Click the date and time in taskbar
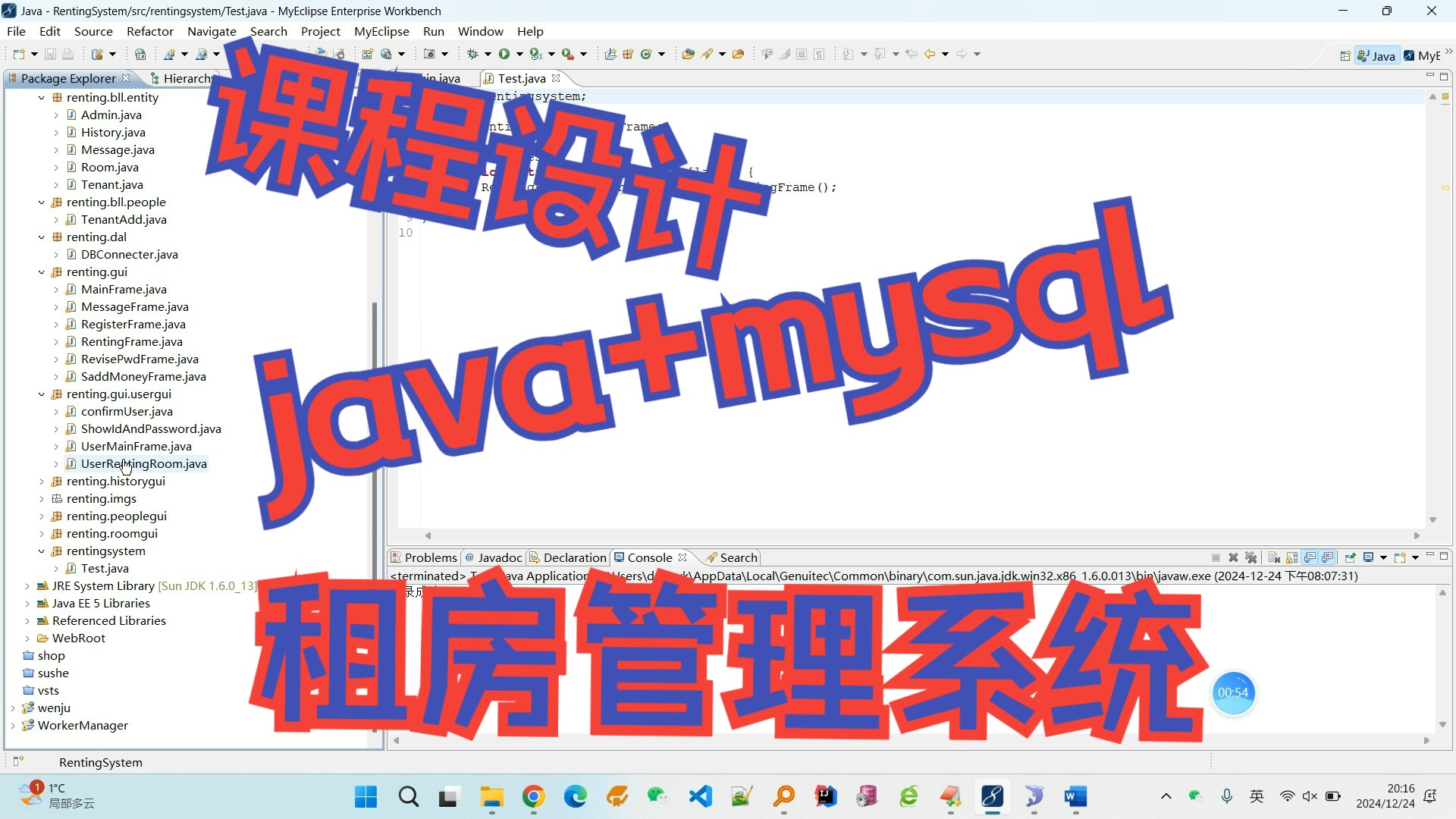 pos(1385,796)
